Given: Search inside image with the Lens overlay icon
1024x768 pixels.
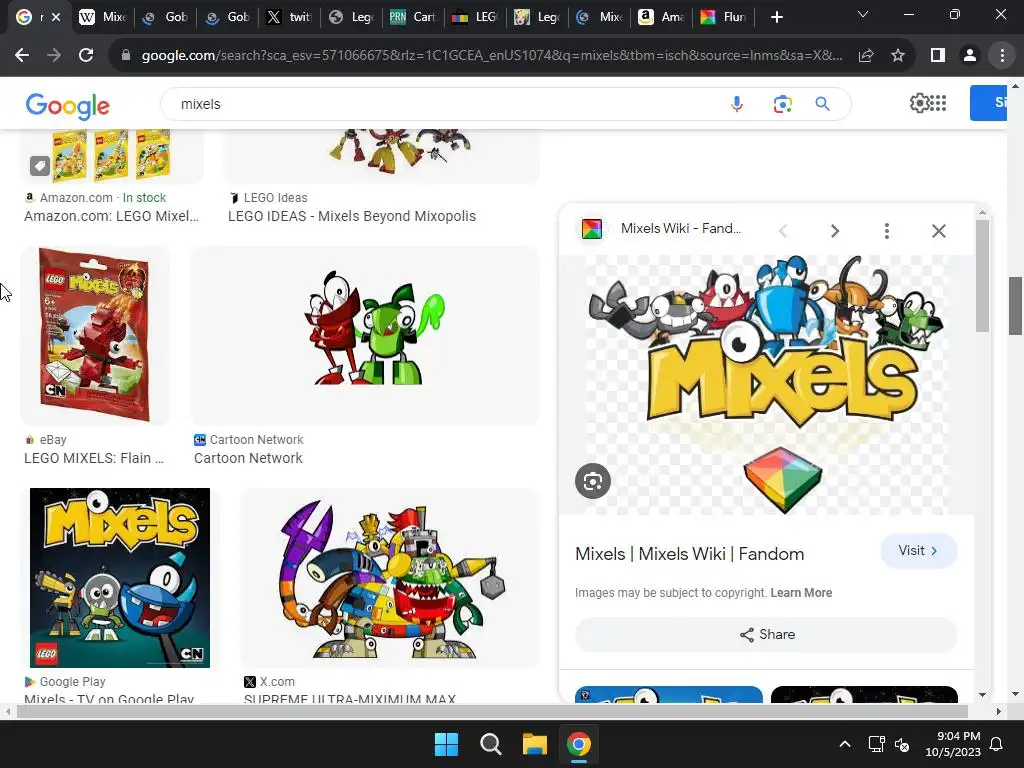Looking at the screenshot, I should [592, 481].
